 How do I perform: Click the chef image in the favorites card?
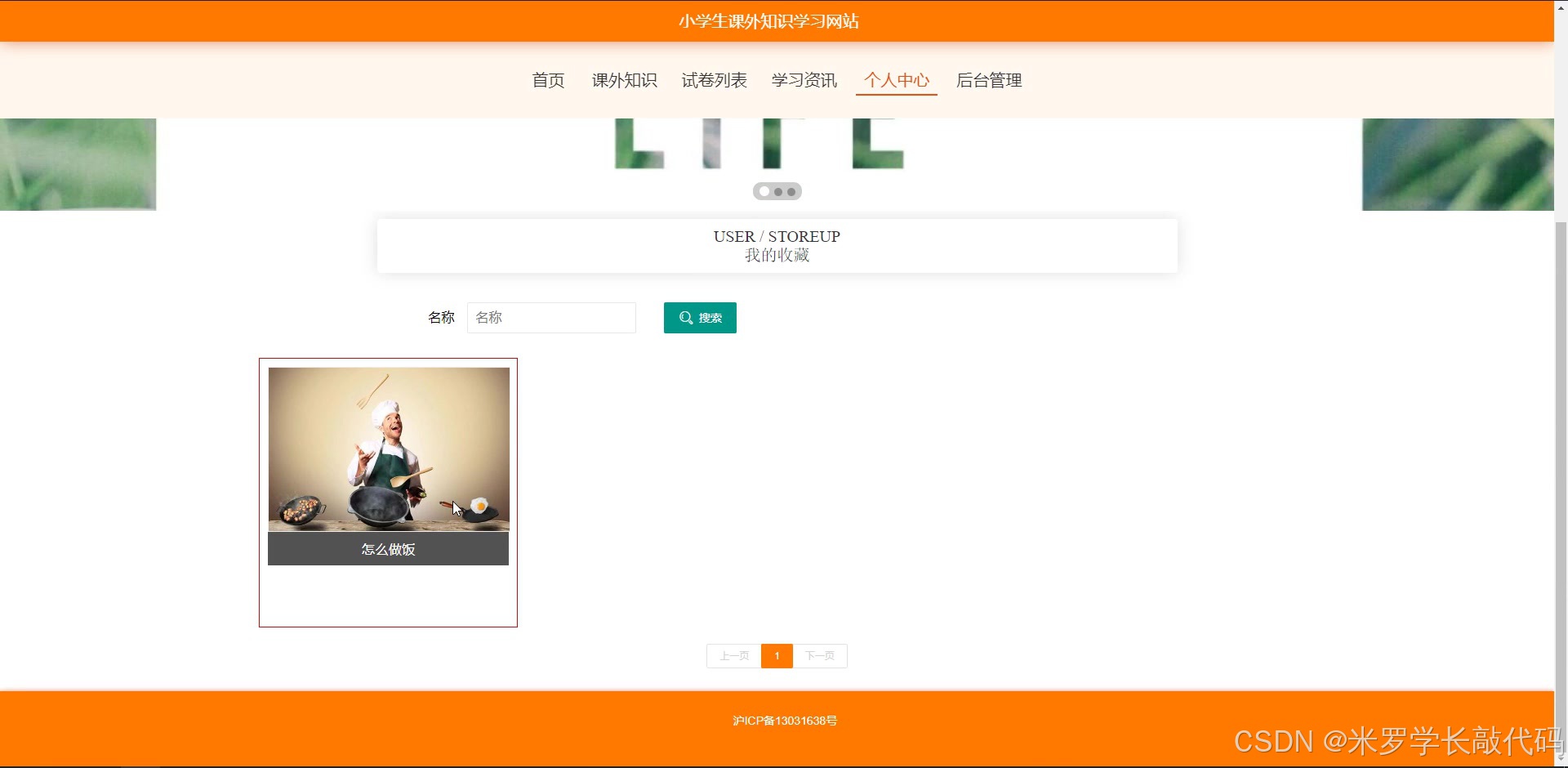[388, 449]
